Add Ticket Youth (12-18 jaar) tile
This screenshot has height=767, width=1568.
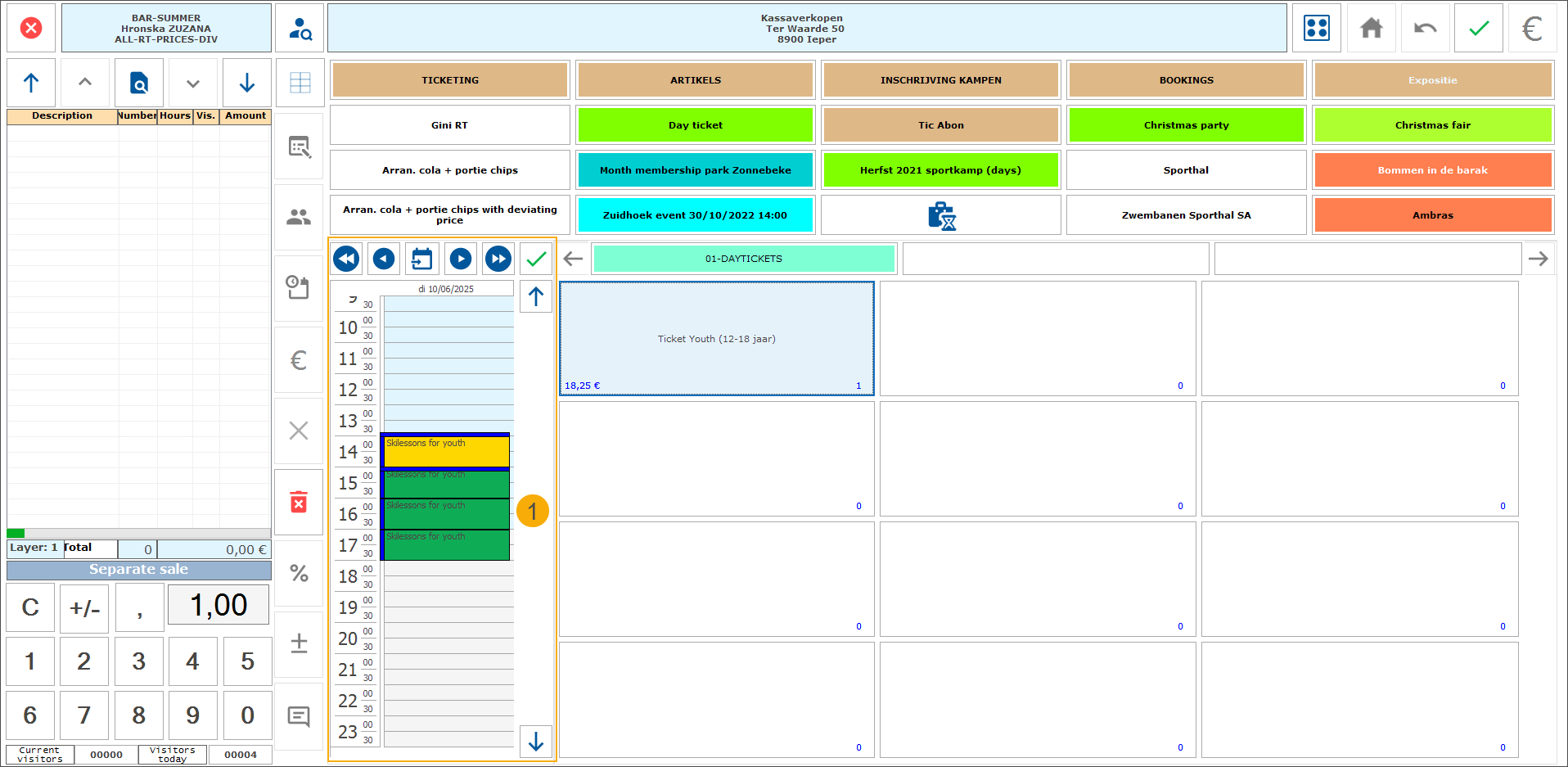[716, 339]
